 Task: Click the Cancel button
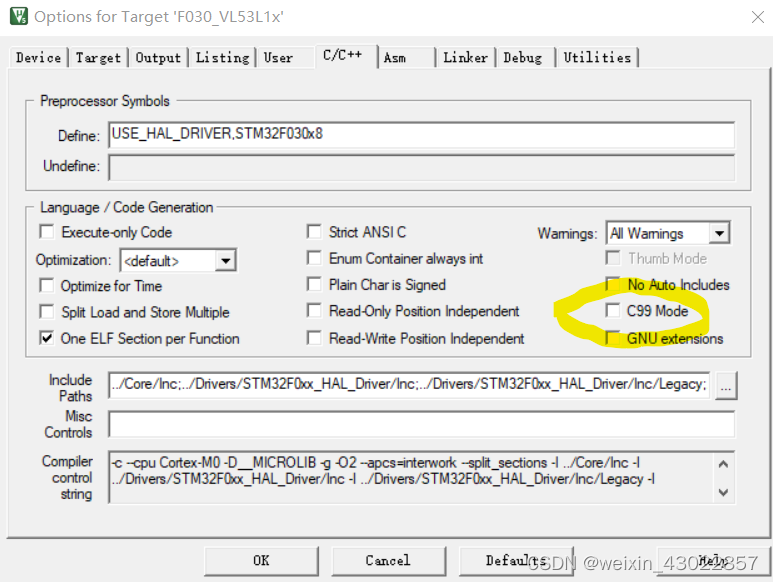coord(388,561)
